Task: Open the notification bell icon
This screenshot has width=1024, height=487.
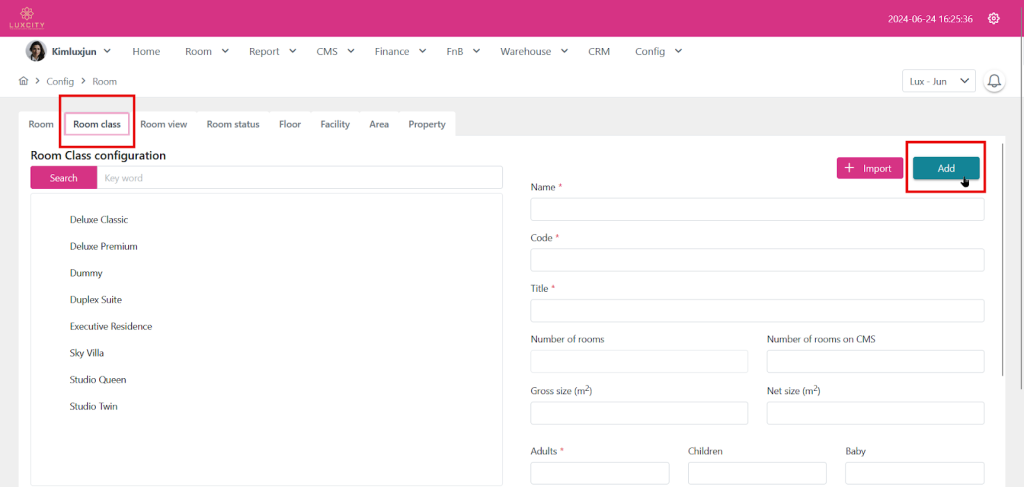Action: click(994, 82)
